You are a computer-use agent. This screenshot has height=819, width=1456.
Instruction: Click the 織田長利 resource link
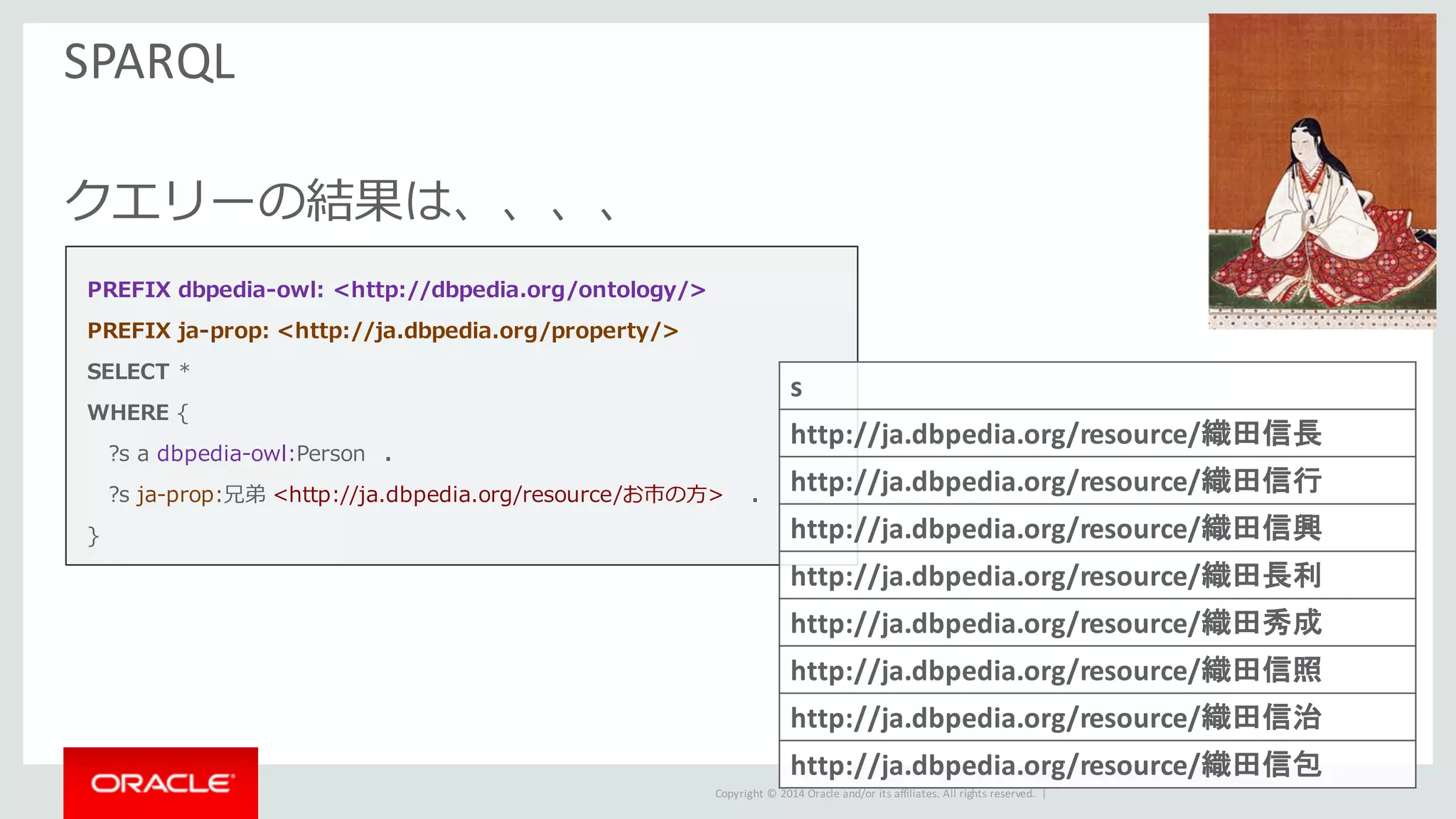(x=1056, y=576)
